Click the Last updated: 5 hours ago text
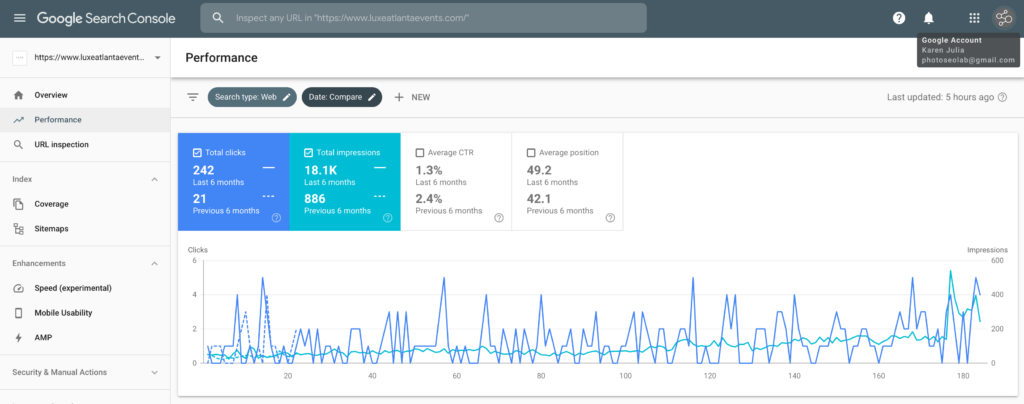1024x404 pixels. point(940,97)
